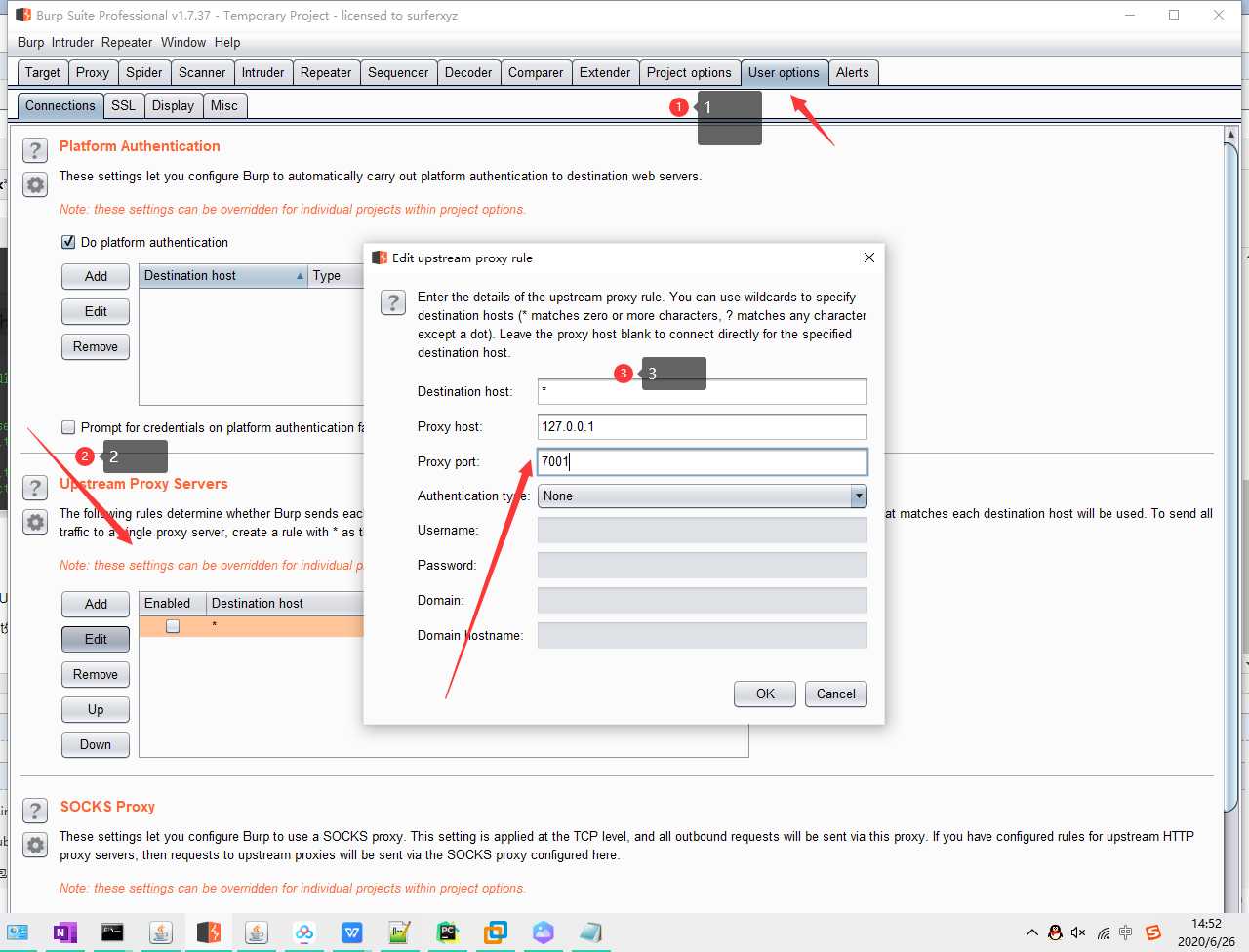Click Remove in Upstream Proxy Servers section

[x=96, y=674]
